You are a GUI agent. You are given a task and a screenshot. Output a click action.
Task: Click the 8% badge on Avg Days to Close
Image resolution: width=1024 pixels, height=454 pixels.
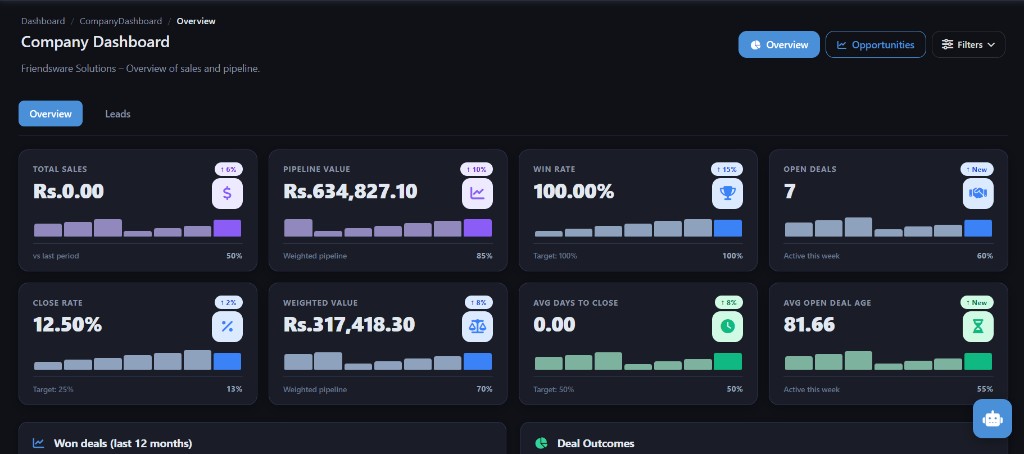pyautogui.click(x=729, y=302)
